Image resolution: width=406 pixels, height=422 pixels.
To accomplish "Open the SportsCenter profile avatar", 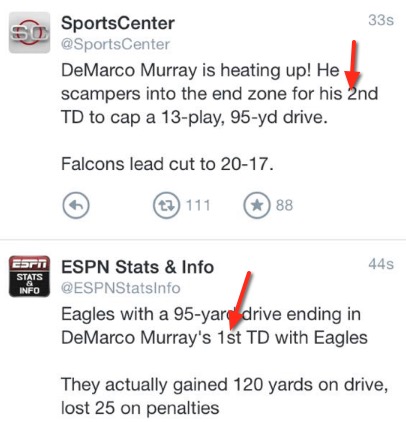I will (29, 33).
